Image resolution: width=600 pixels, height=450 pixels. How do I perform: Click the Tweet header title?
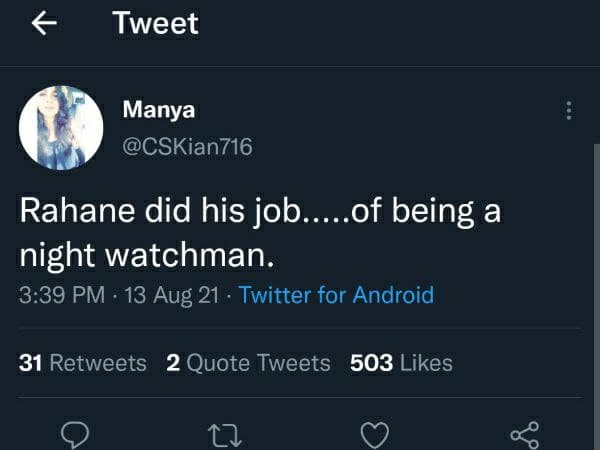[156, 24]
